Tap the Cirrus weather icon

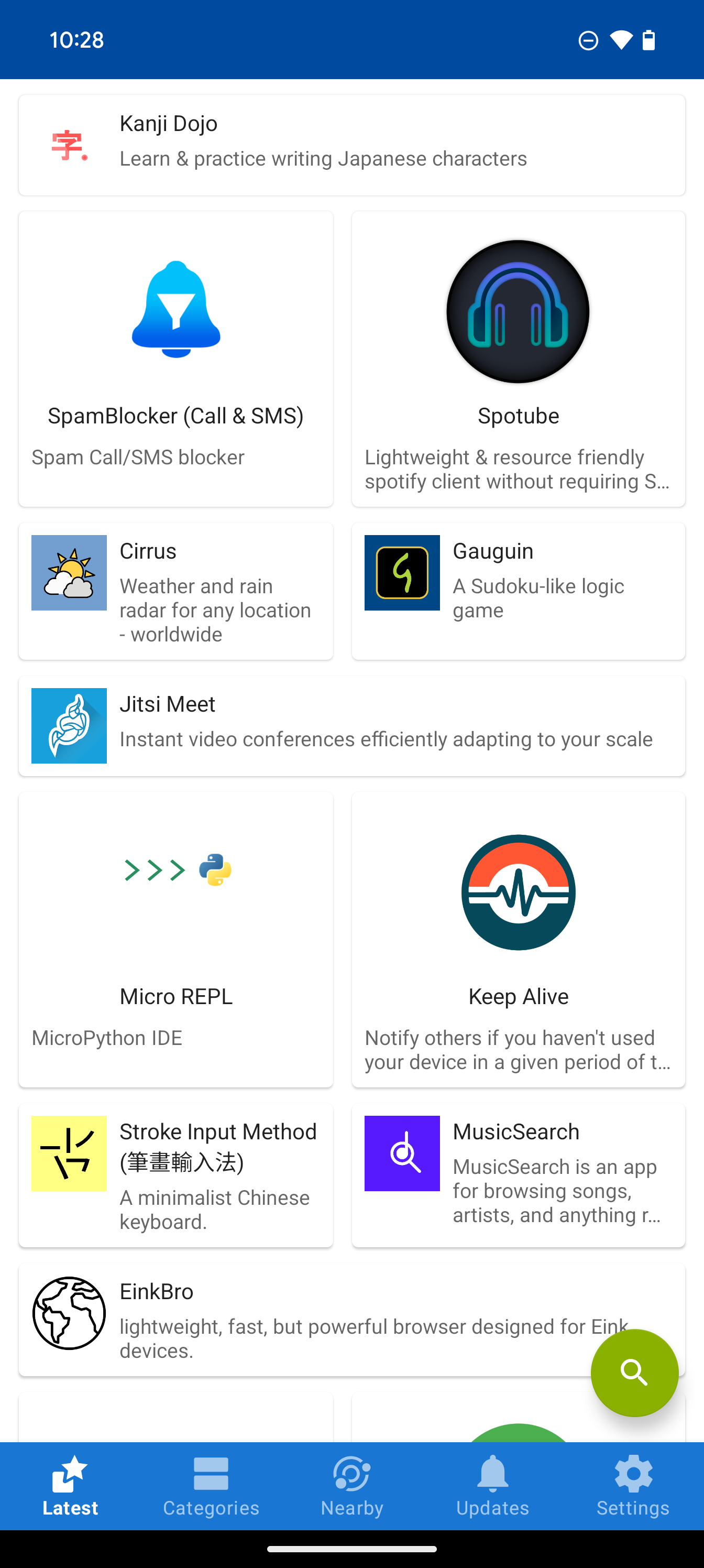[x=69, y=573]
